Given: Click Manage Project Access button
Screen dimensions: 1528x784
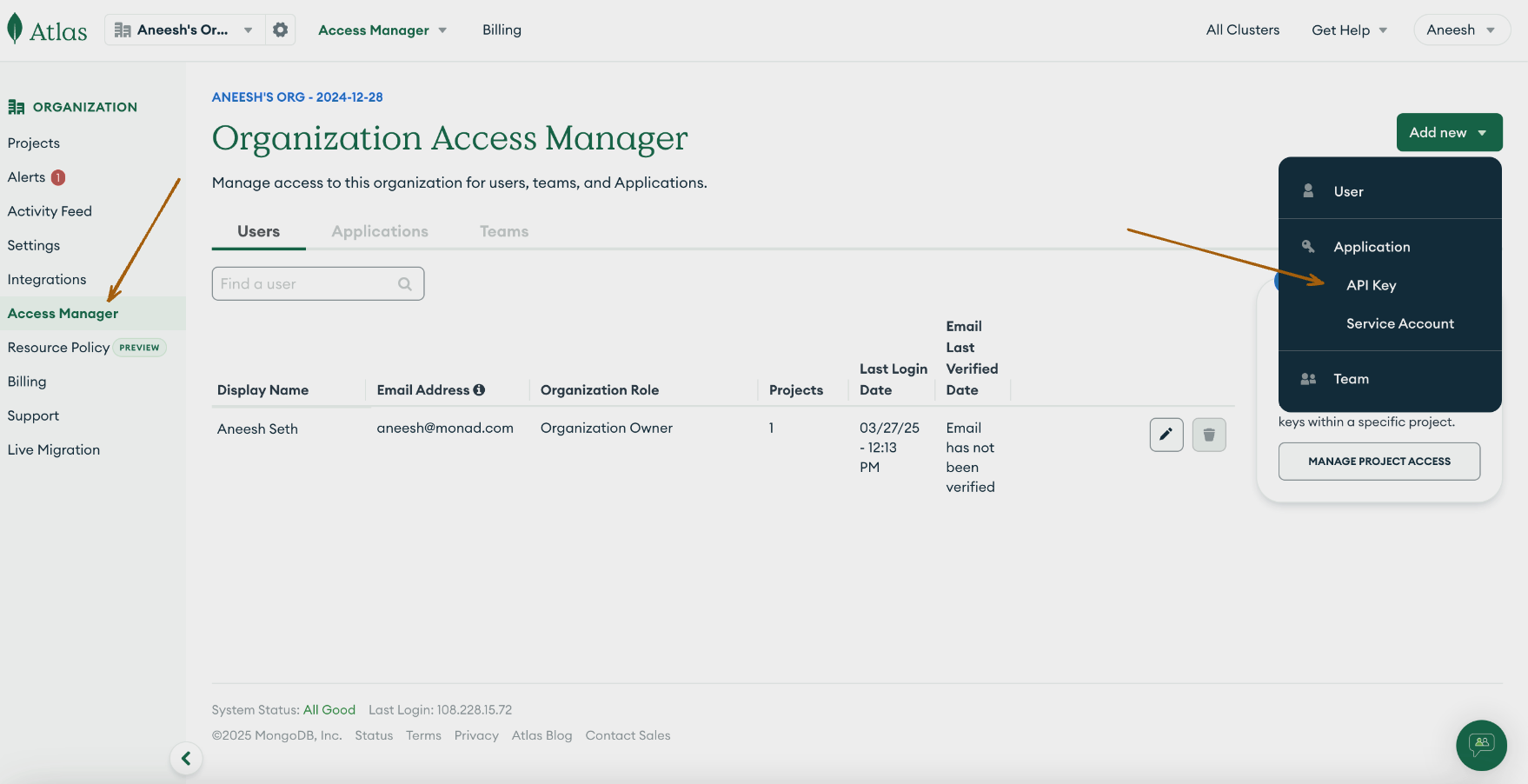Looking at the screenshot, I should click(x=1379, y=462).
